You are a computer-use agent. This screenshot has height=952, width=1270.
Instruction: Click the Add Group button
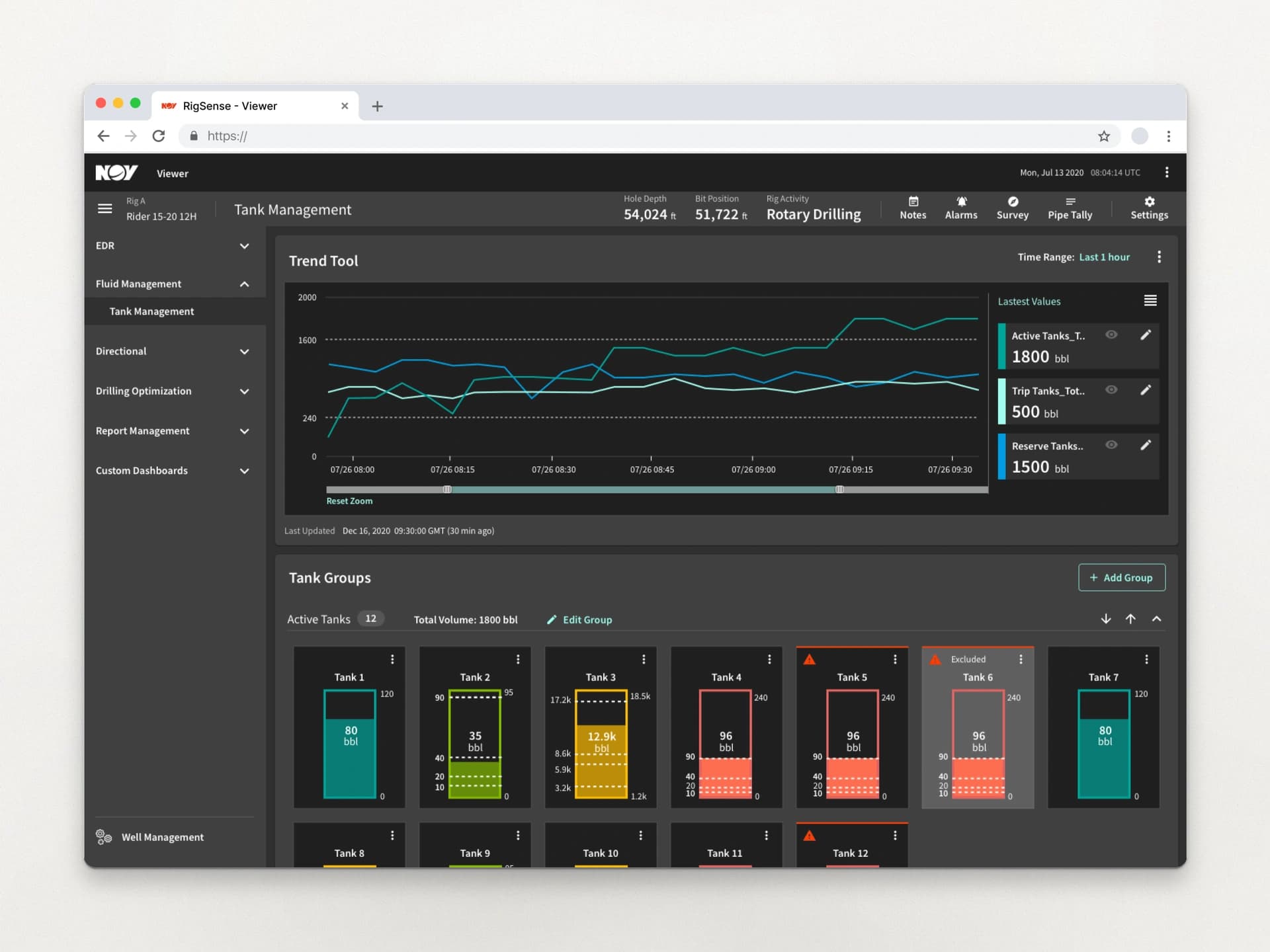(1122, 577)
